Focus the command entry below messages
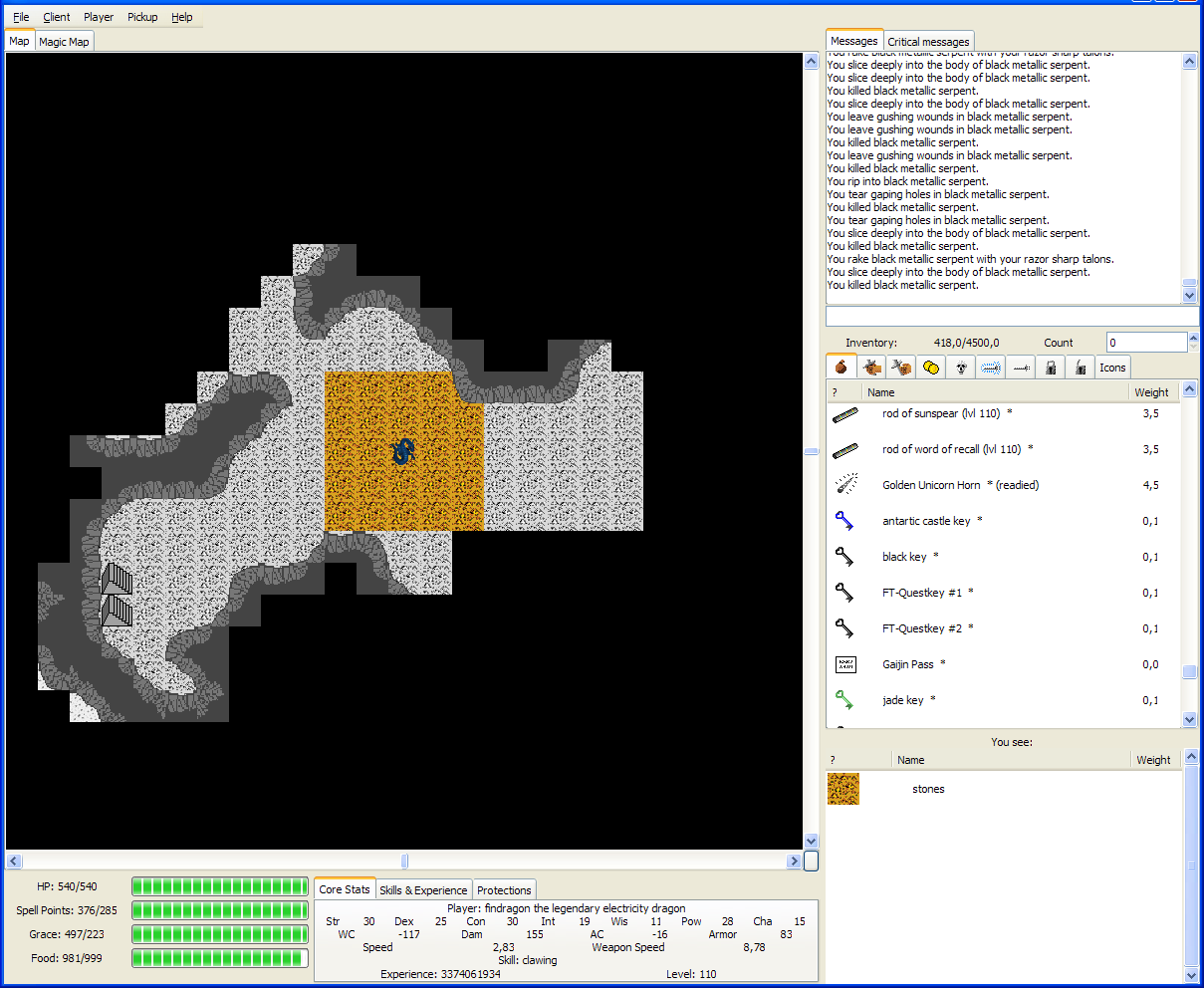Image resolution: width=1204 pixels, height=988 pixels. tap(1012, 317)
